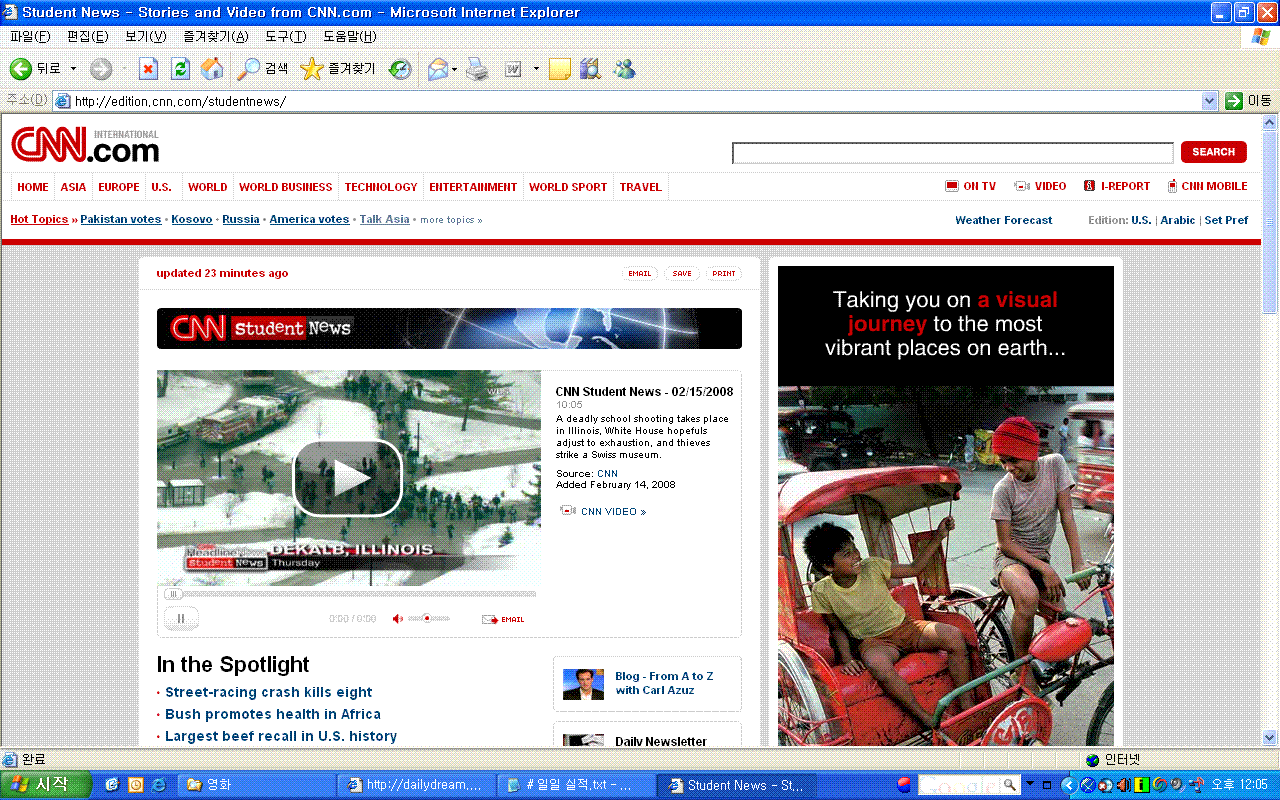Image resolution: width=1280 pixels, height=800 pixels.
Task: Open the Kosovo hot topic link
Action: [191, 219]
